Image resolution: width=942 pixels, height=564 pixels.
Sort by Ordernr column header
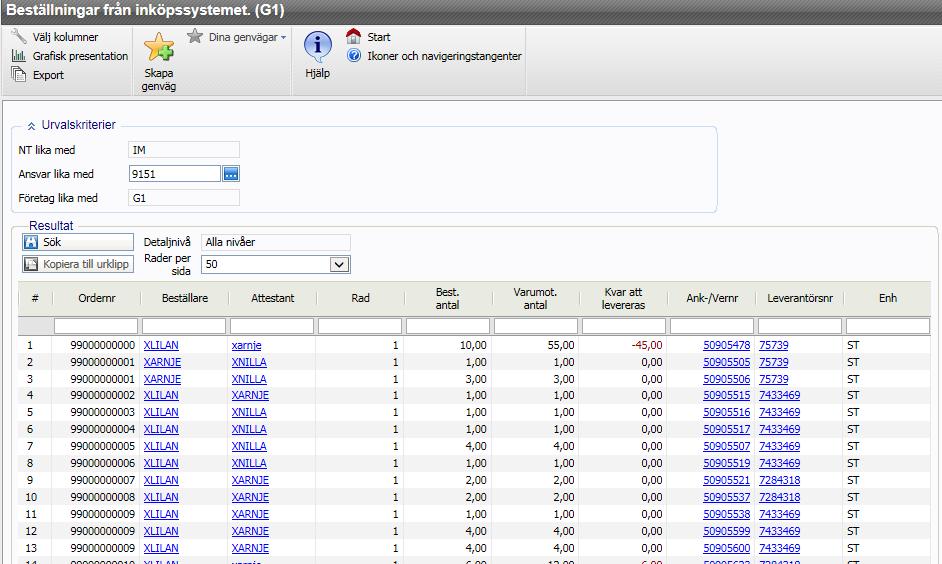96,298
